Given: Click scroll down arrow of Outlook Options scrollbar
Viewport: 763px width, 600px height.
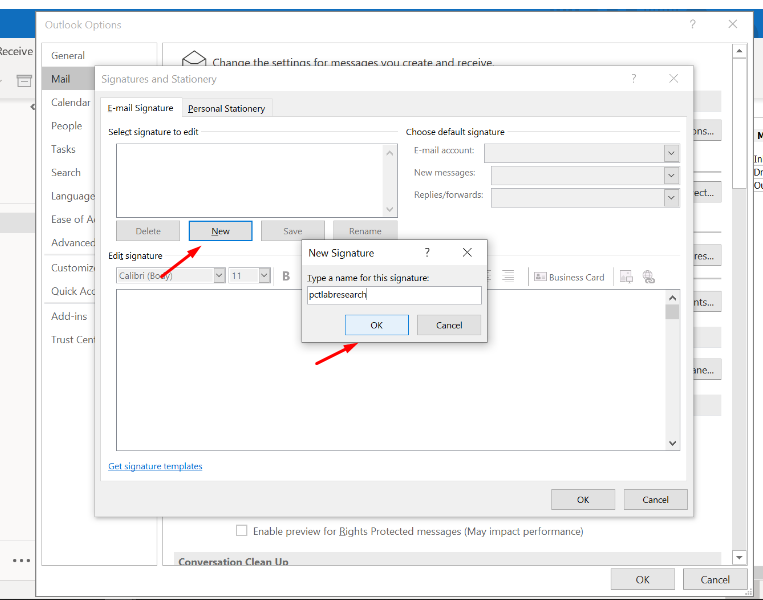Looking at the screenshot, I should pyautogui.click(x=739, y=558).
